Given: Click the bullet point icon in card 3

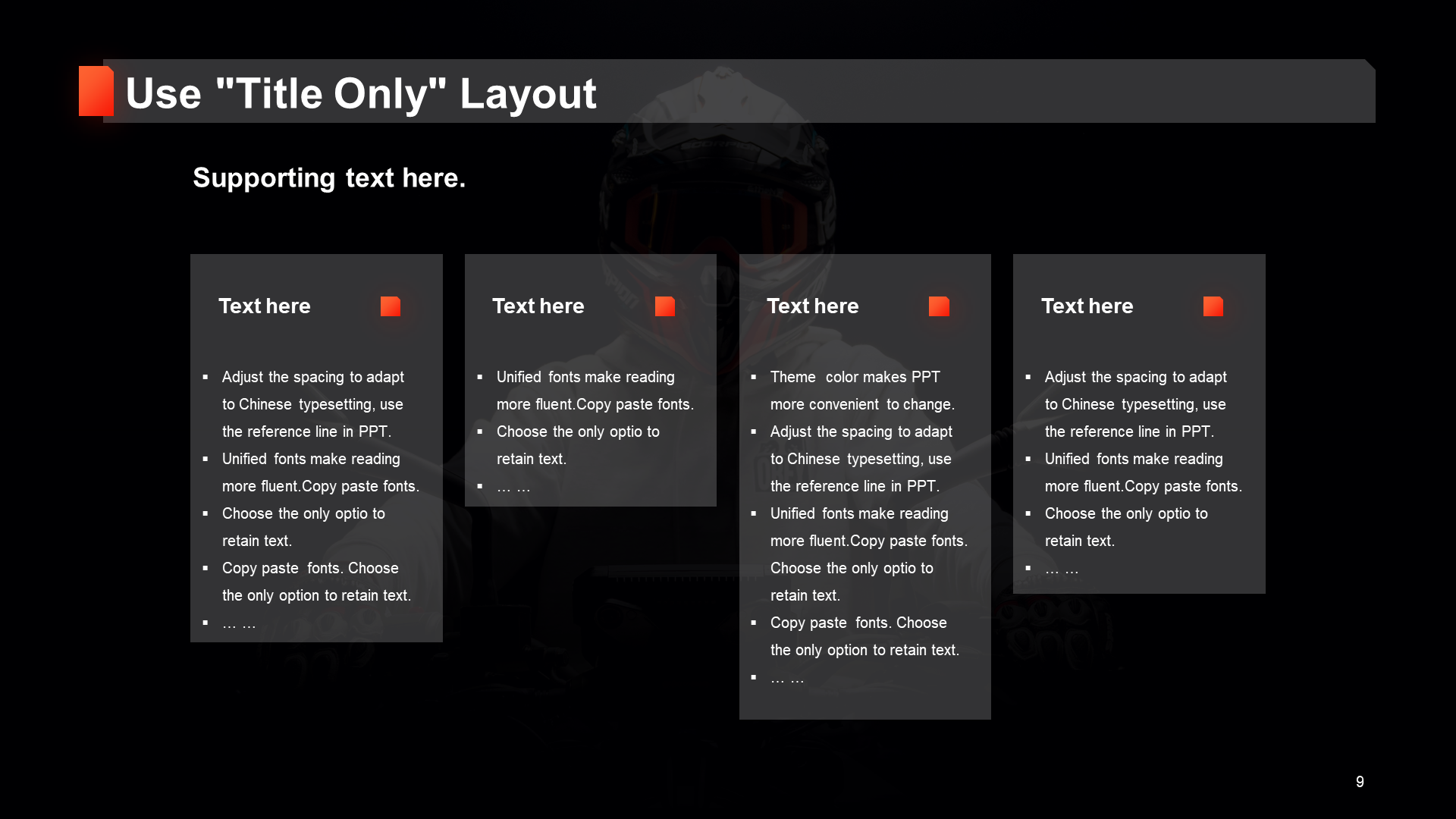Looking at the screenshot, I should (x=757, y=377).
